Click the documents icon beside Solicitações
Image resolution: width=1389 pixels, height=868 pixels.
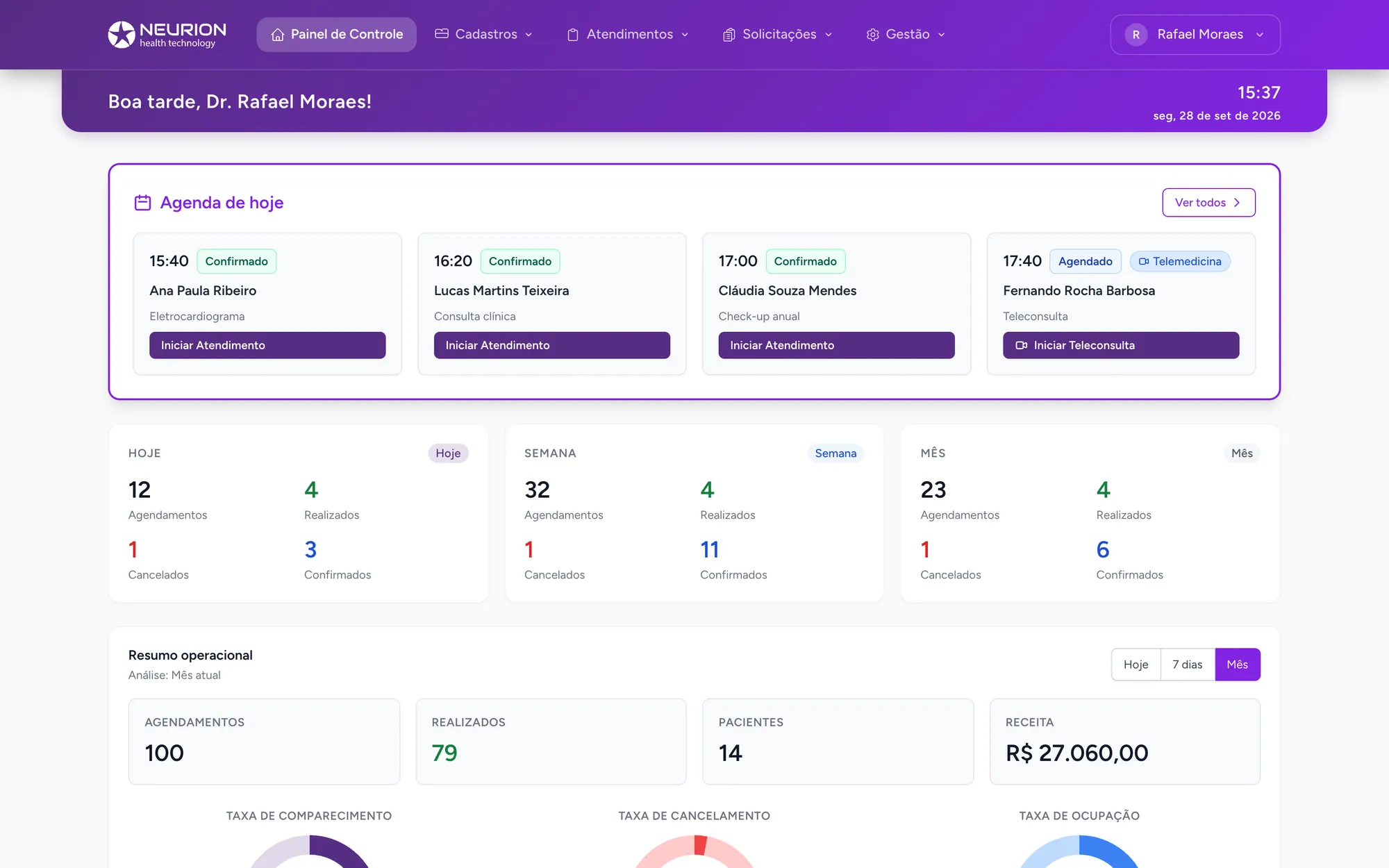(x=729, y=35)
